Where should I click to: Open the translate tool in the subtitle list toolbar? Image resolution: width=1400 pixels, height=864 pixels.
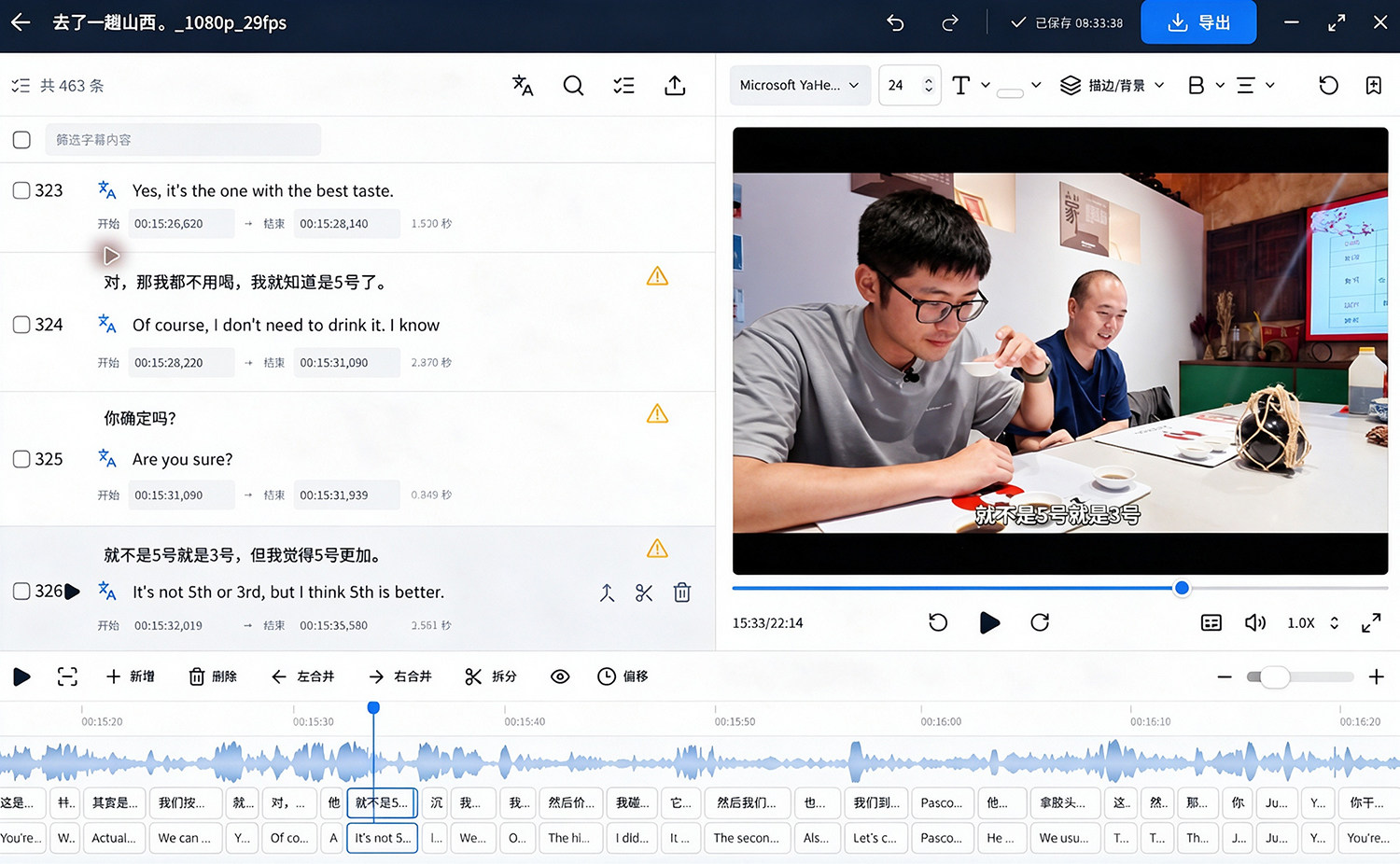coord(523,86)
